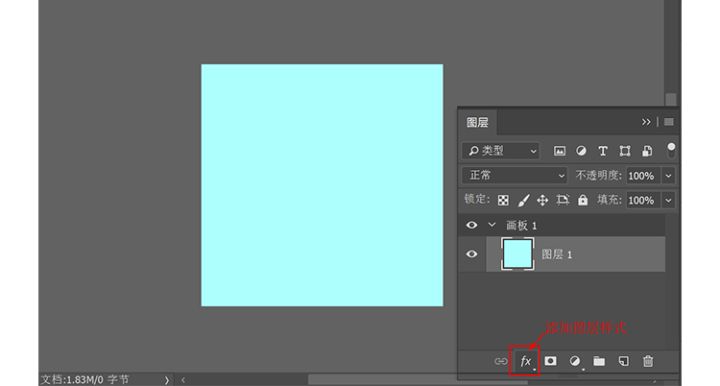Create new fill or adjustment layer

(x=574, y=361)
